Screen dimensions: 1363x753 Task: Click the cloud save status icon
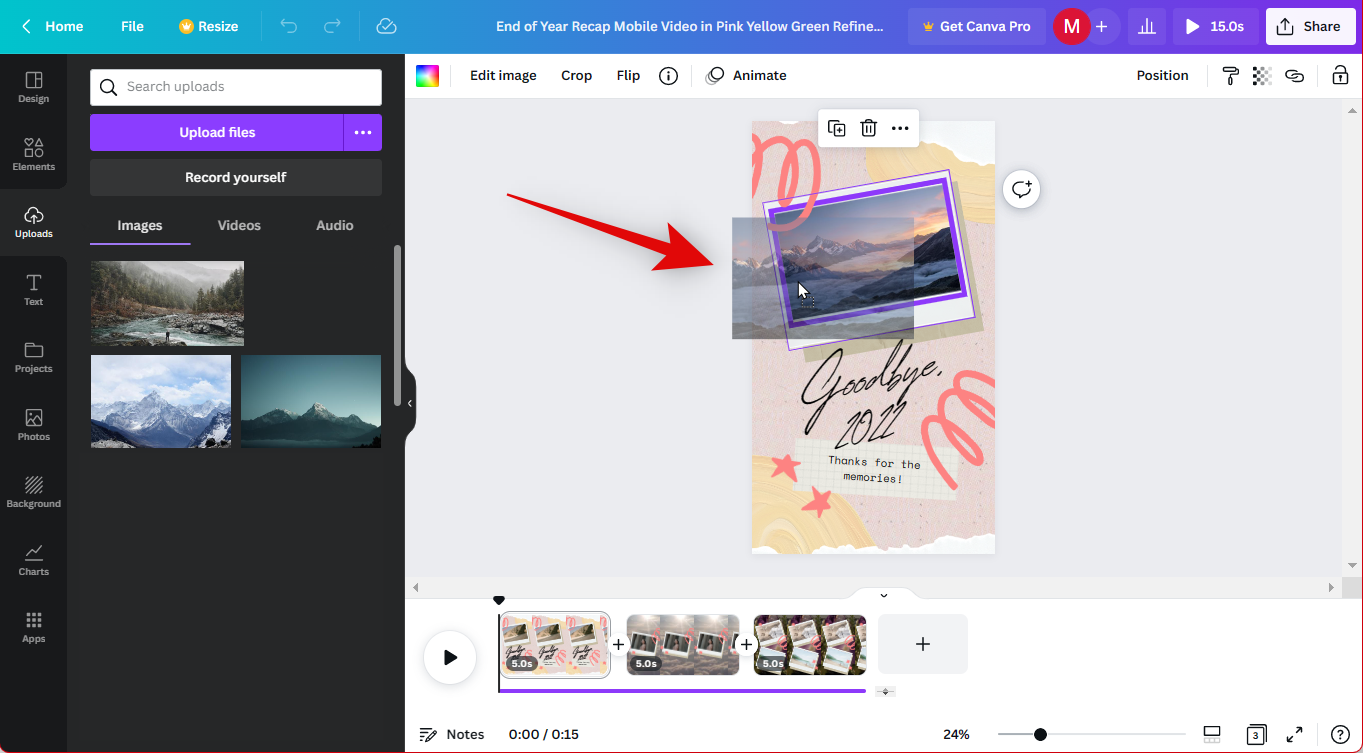[x=387, y=26]
